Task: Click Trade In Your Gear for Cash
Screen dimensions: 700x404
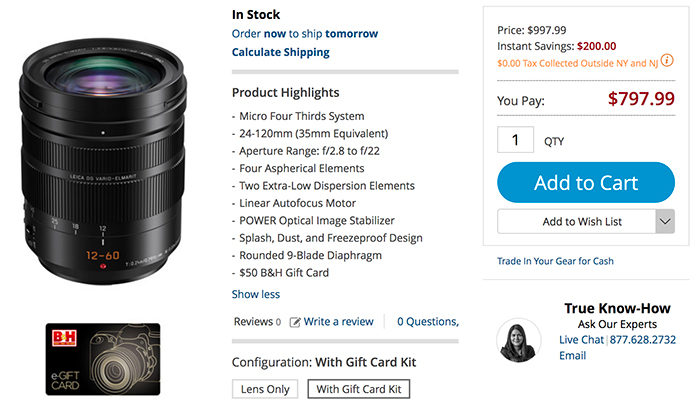Action: (555, 261)
